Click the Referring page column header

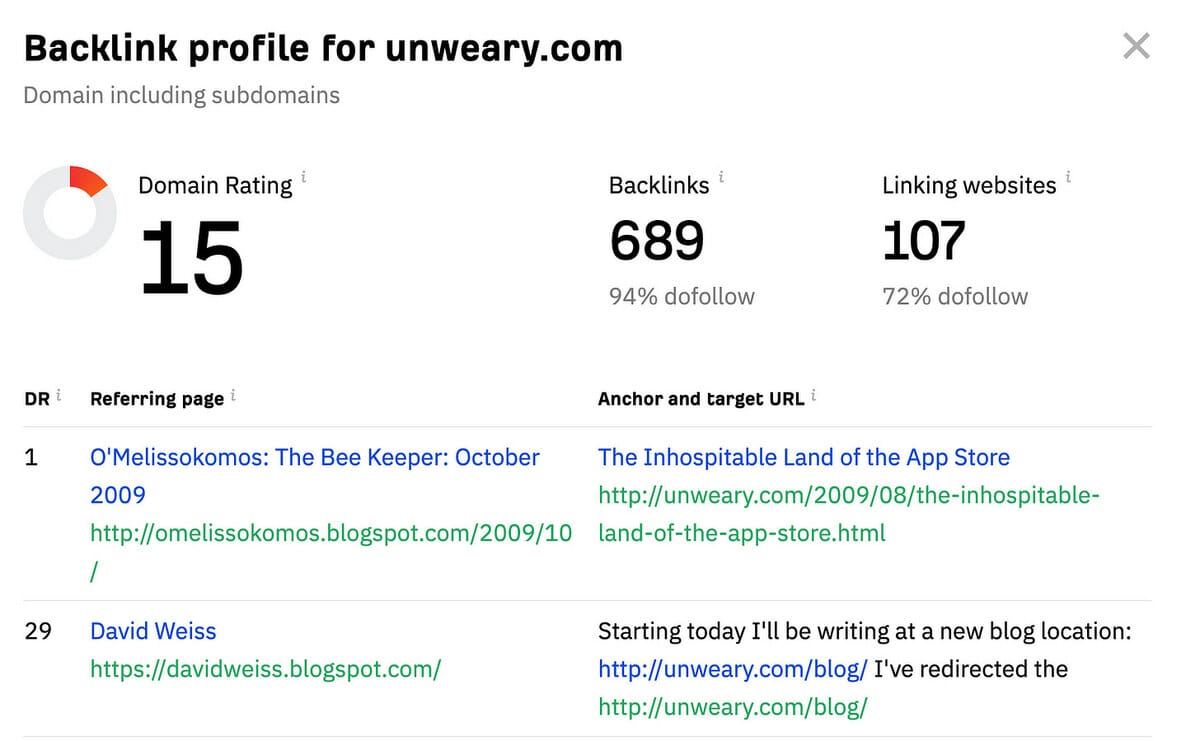tap(157, 399)
